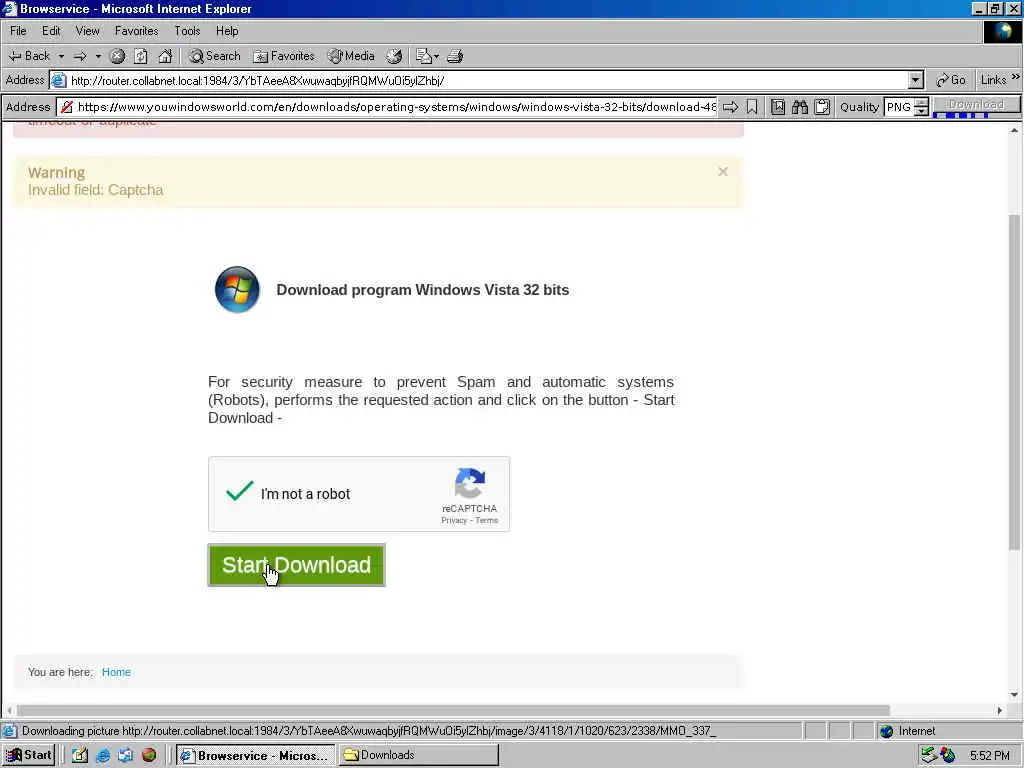1024x768 pixels.
Task: Click the Back arrow button
Action: point(29,56)
